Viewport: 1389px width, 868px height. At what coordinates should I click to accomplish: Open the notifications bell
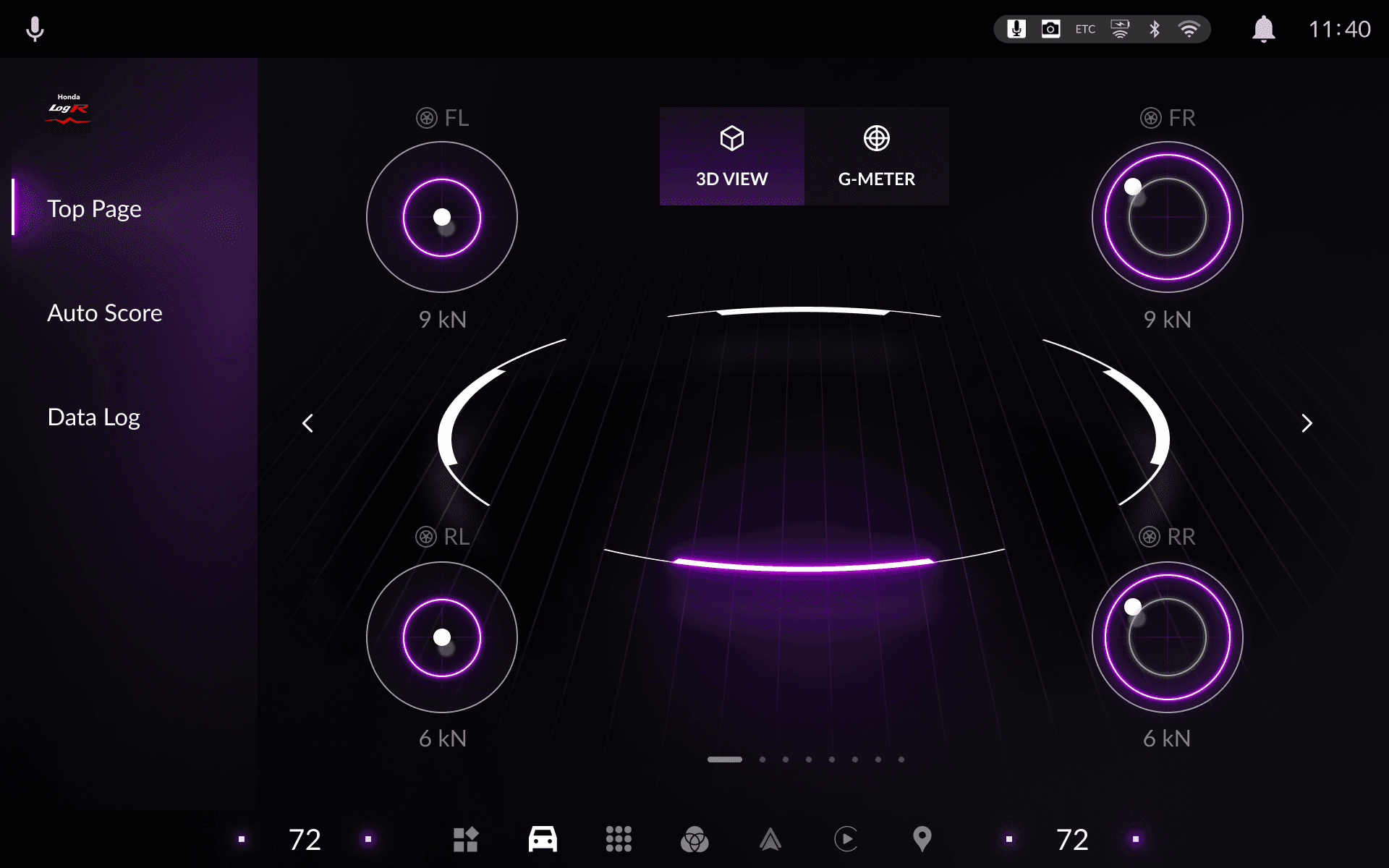1263,29
